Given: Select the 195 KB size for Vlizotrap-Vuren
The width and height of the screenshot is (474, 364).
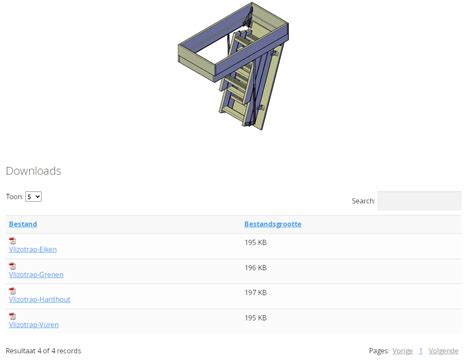Looking at the screenshot, I should click(256, 318).
